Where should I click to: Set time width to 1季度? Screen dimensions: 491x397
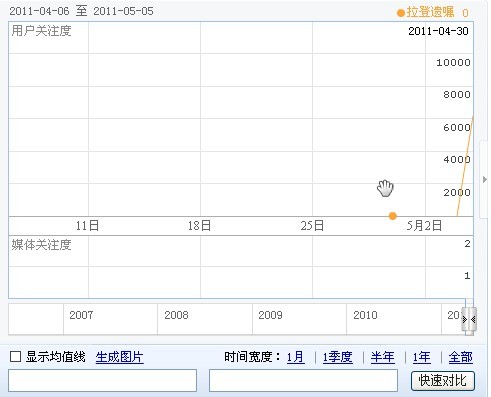pos(337,357)
